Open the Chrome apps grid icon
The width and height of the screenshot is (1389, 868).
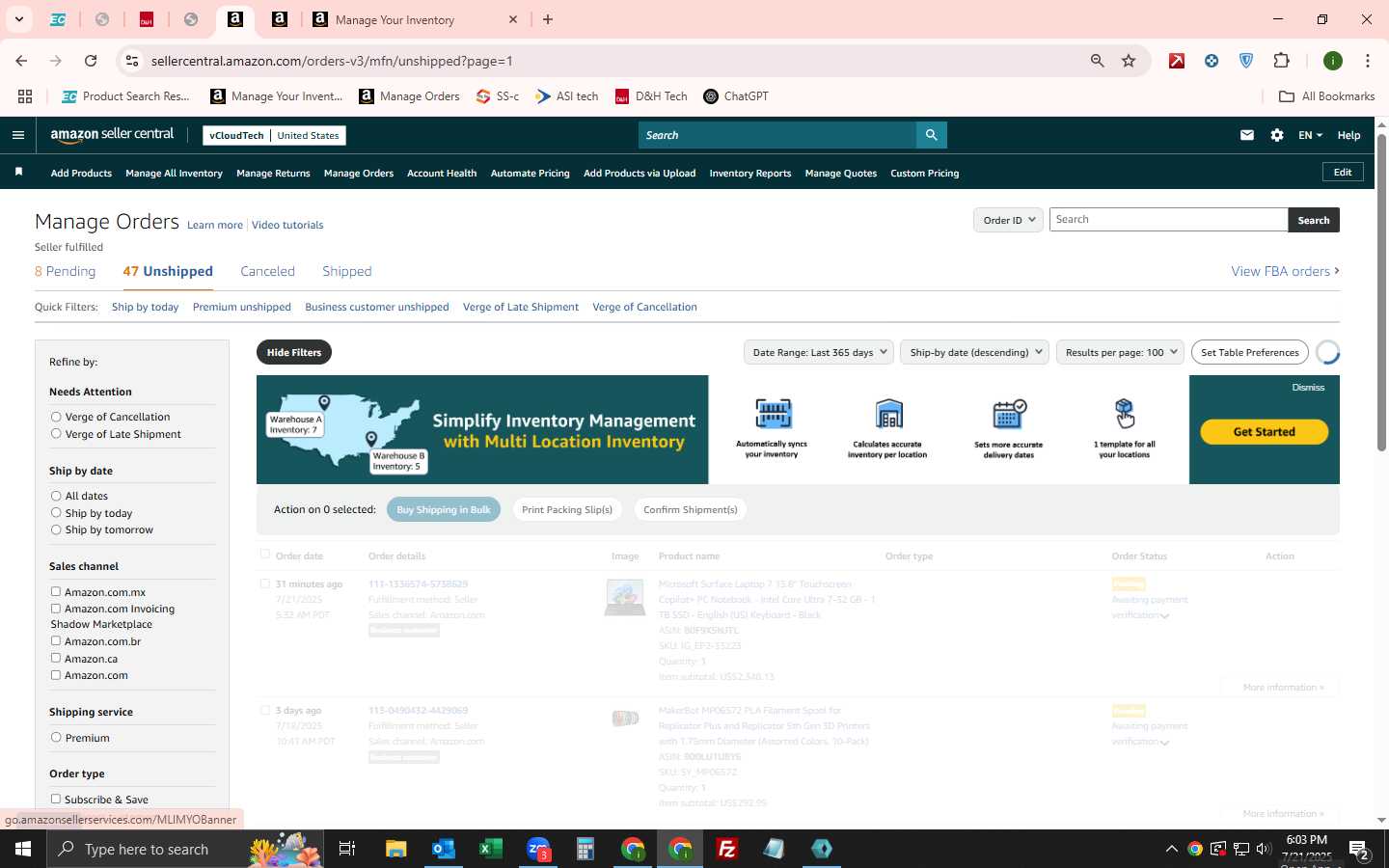pos(25,96)
